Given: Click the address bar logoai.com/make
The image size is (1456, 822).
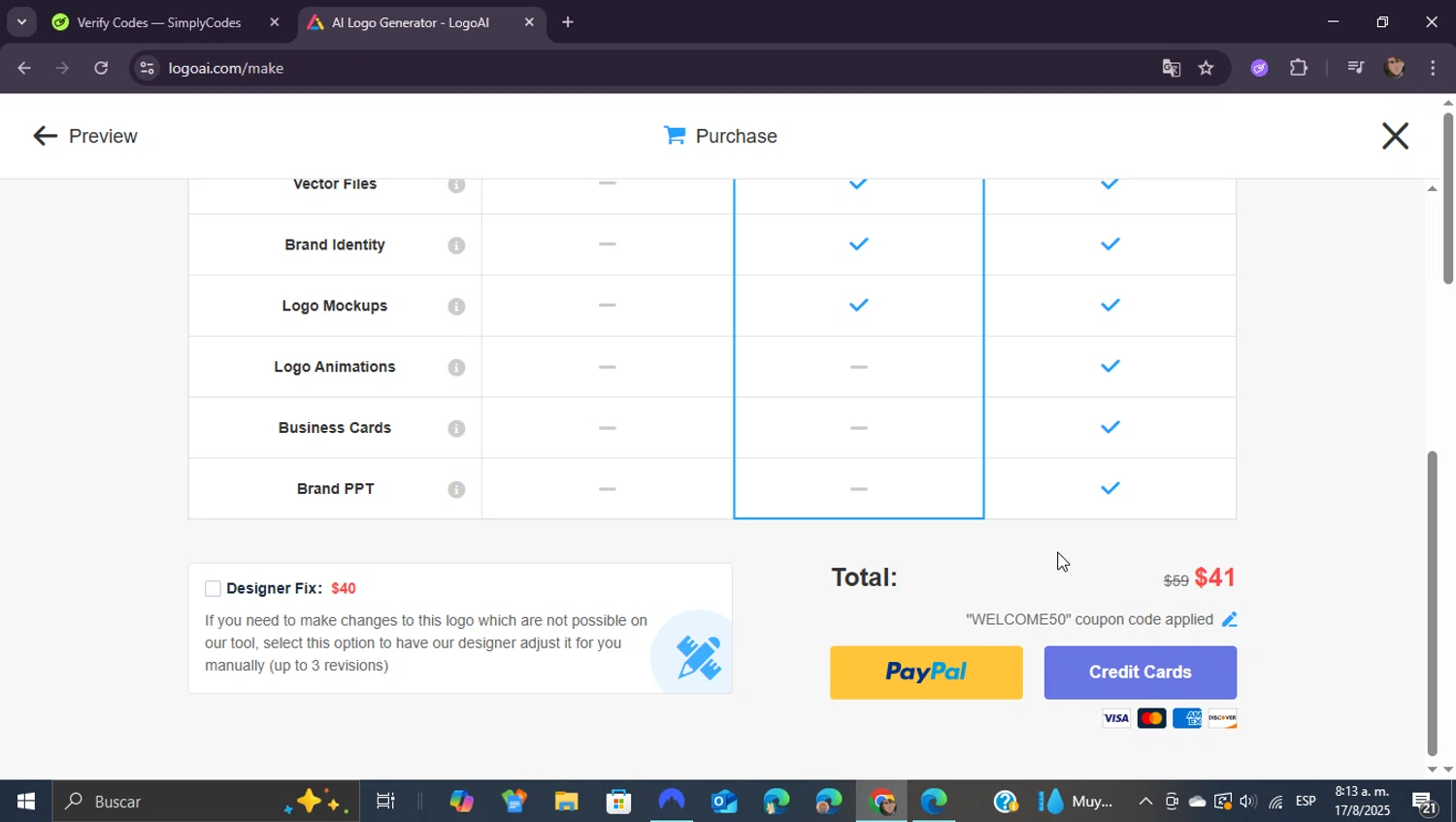Looking at the screenshot, I should (x=226, y=68).
